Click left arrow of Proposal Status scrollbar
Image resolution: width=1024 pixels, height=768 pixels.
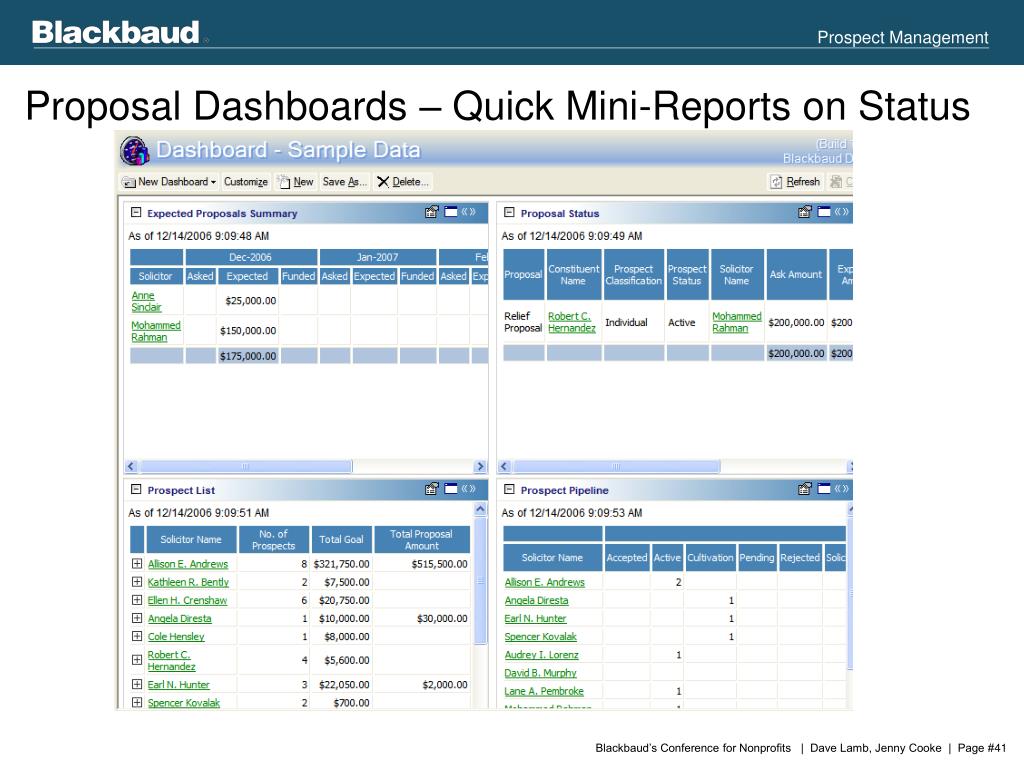[x=504, y=466]
